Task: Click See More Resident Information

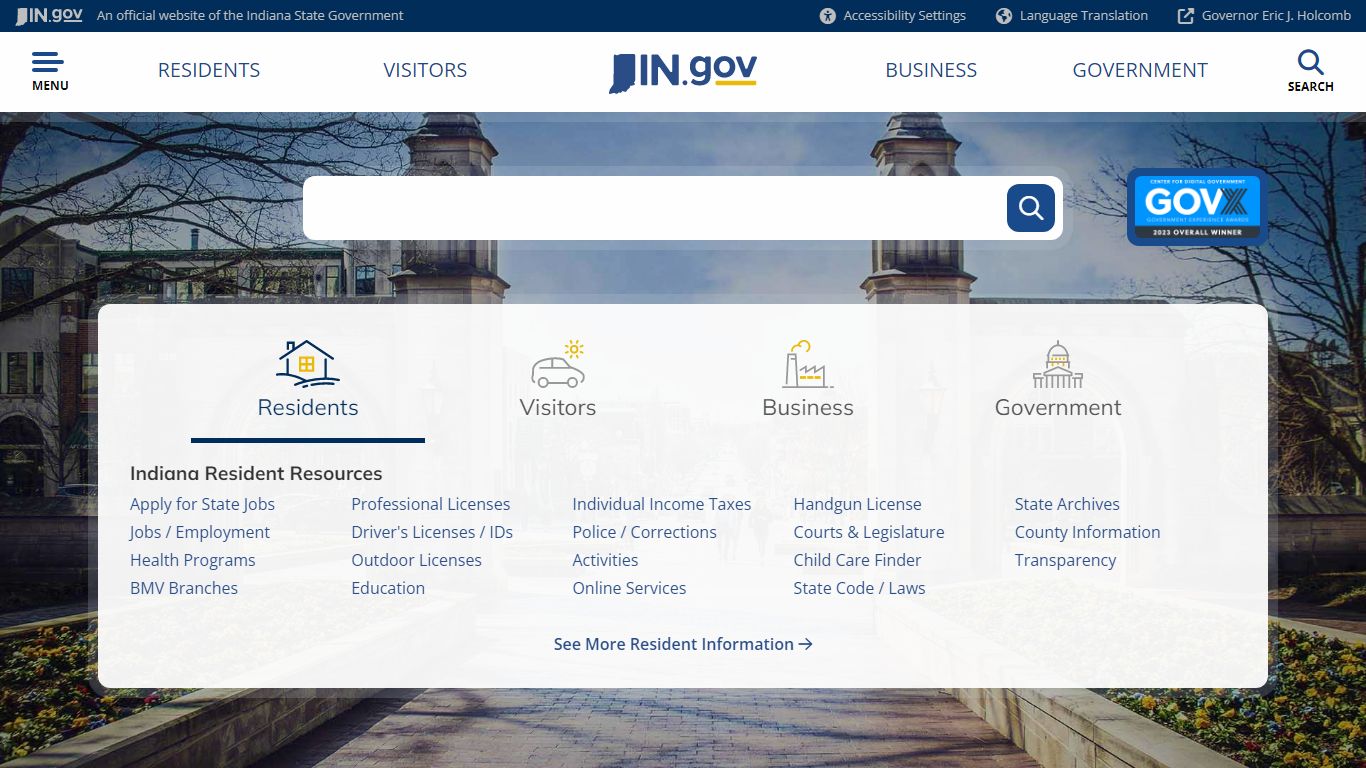Action: coord(683,644)
